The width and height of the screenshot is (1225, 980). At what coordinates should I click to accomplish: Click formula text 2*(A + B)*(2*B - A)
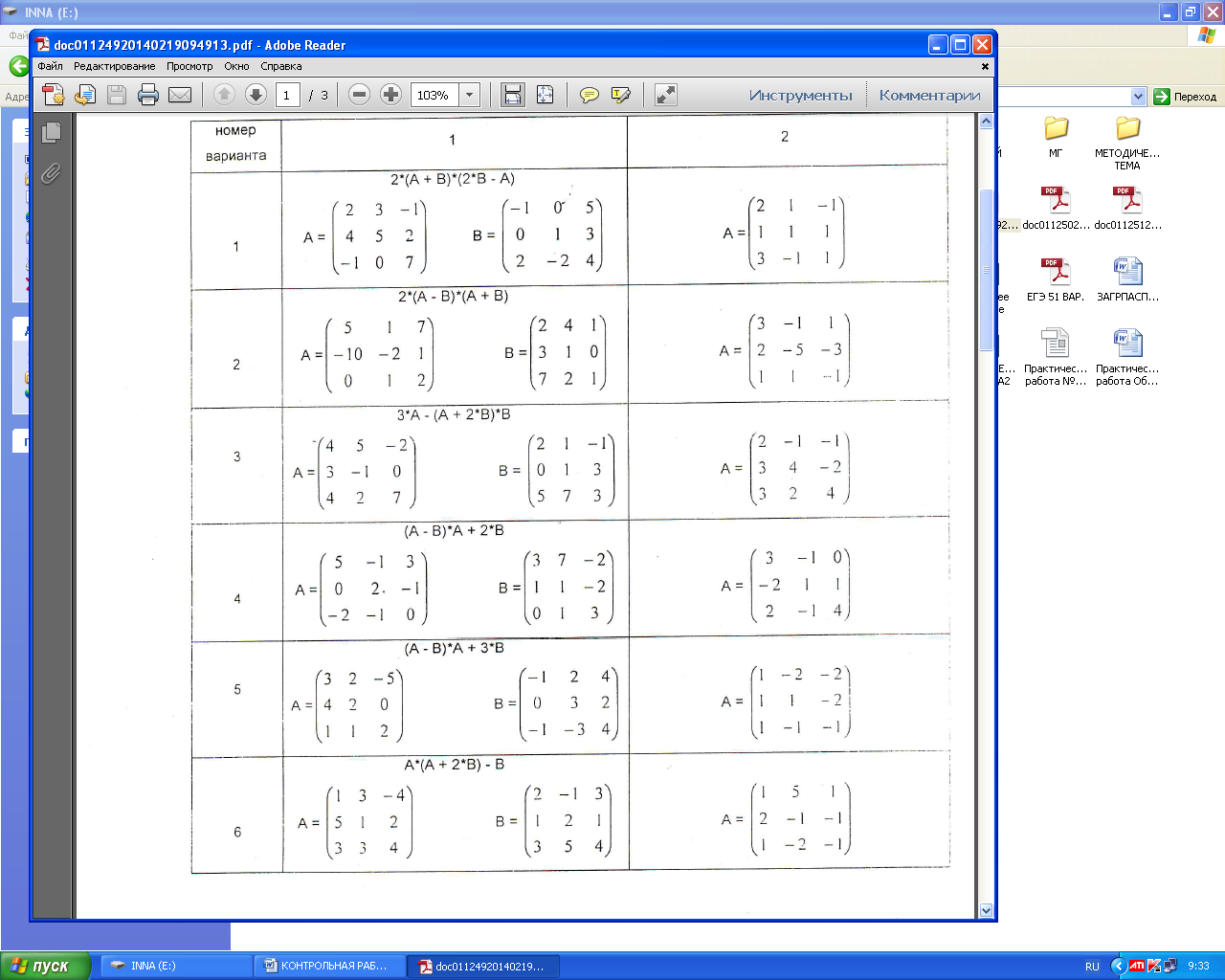453,179
